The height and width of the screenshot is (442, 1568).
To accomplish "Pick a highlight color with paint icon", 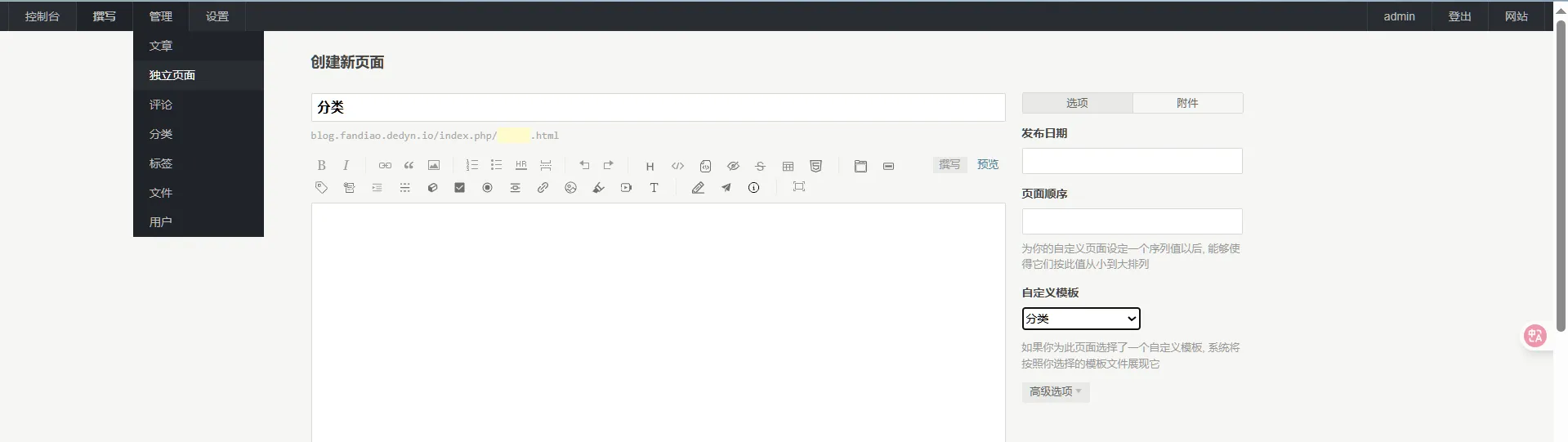I will click(599, 187).
